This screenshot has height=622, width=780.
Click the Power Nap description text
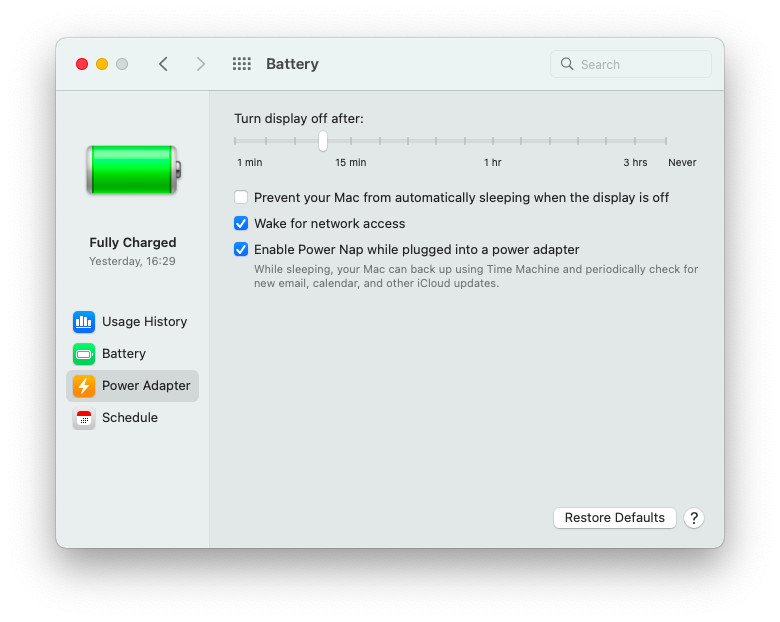[x=476, y=276]
